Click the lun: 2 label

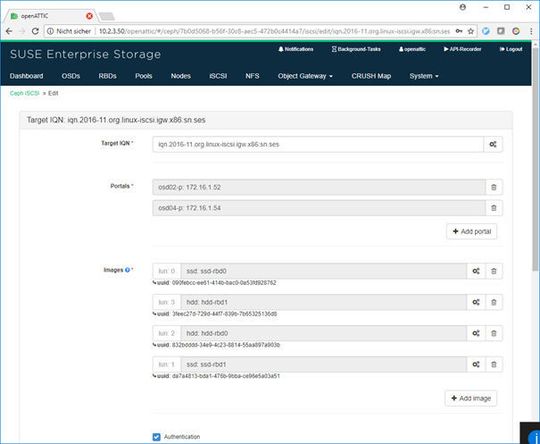pyautogui.click(x=167, y=333)
